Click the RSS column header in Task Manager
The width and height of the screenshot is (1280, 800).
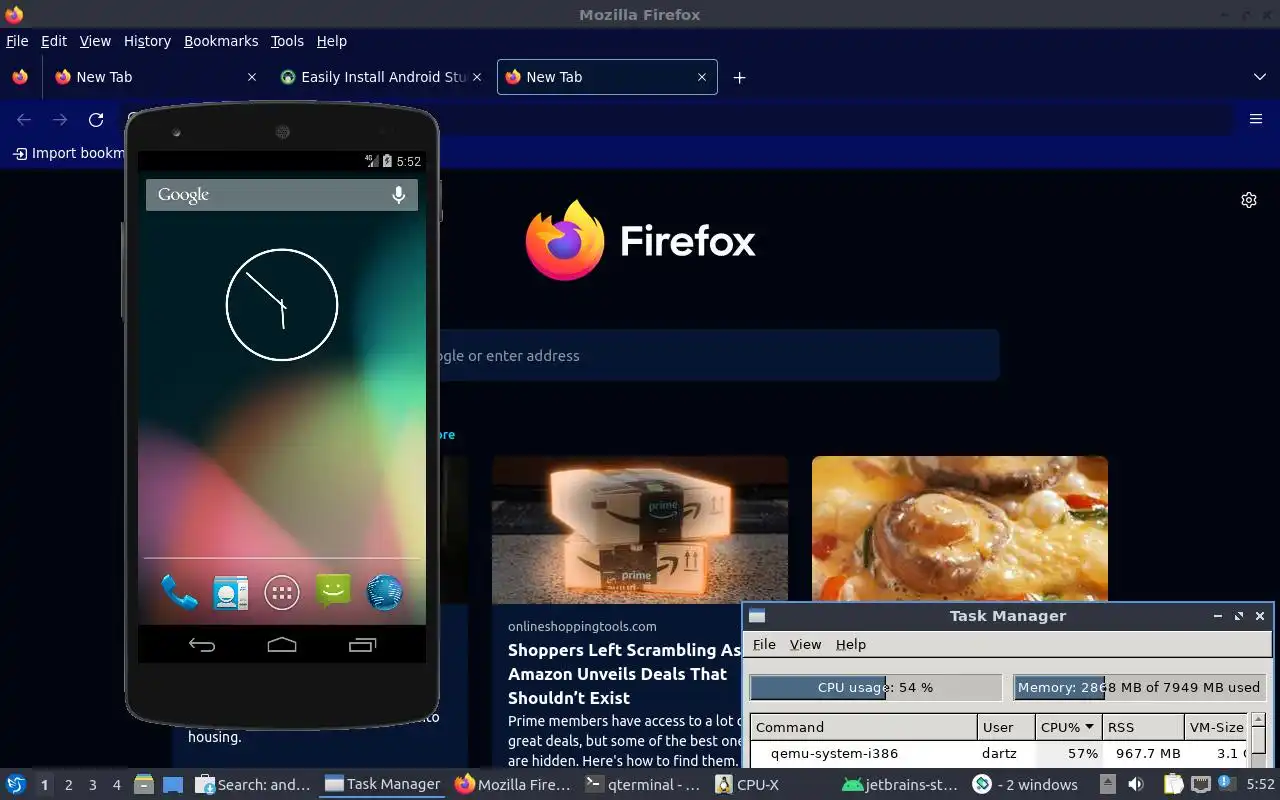[x=1143, y=727]
